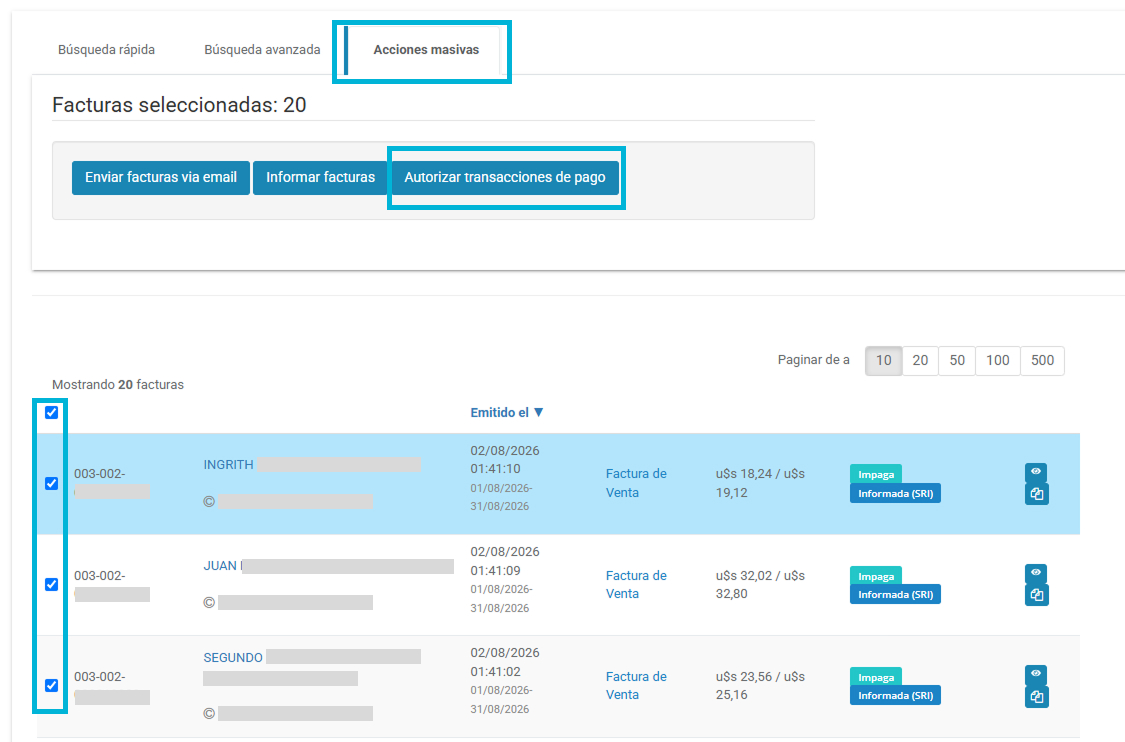This screenshot has height=742, width=1125.
Task: View invoice for SEGUNDO via eye icon
Action: [x=1035, y=674]
